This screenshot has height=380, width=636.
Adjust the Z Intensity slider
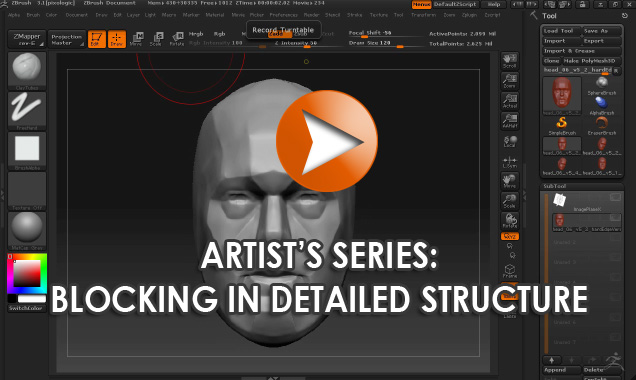pyautogui.click(x=308, y=44)
